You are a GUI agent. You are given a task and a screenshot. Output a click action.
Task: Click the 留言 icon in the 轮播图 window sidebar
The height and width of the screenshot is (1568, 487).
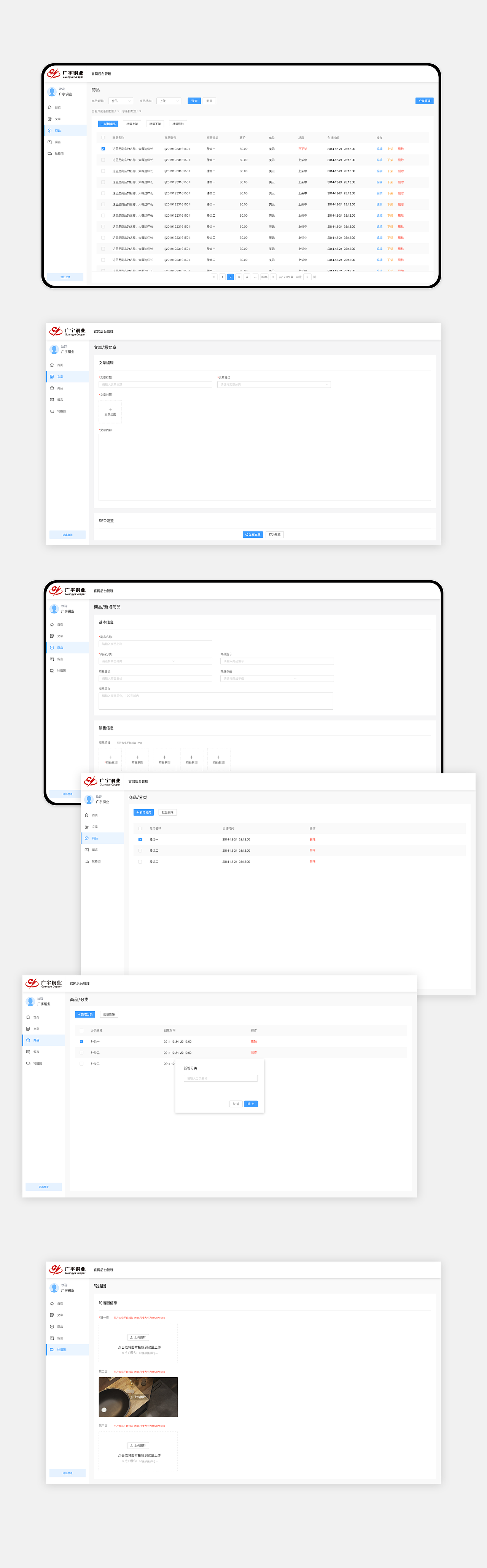coord(52,1338)
